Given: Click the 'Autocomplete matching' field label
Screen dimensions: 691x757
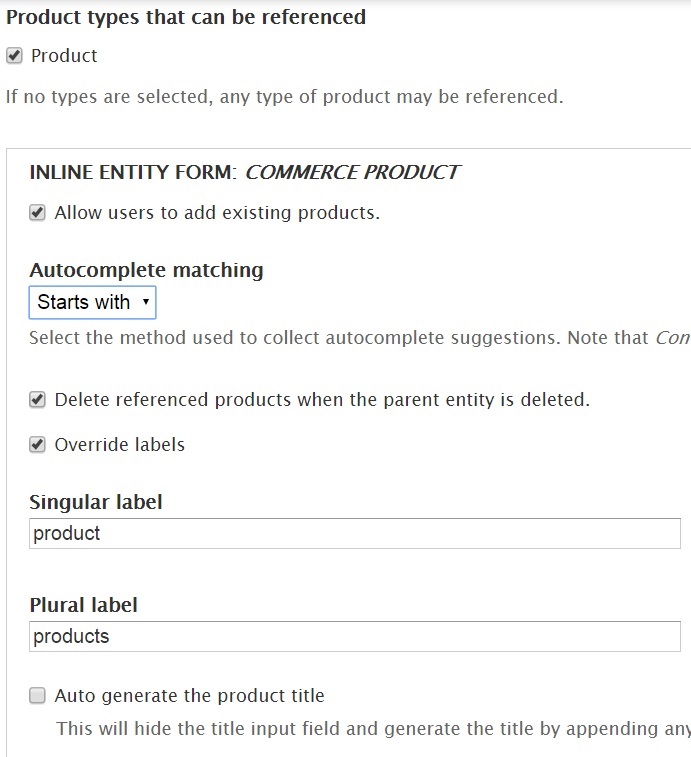Looking at the screenshot, I should (146, 270).
